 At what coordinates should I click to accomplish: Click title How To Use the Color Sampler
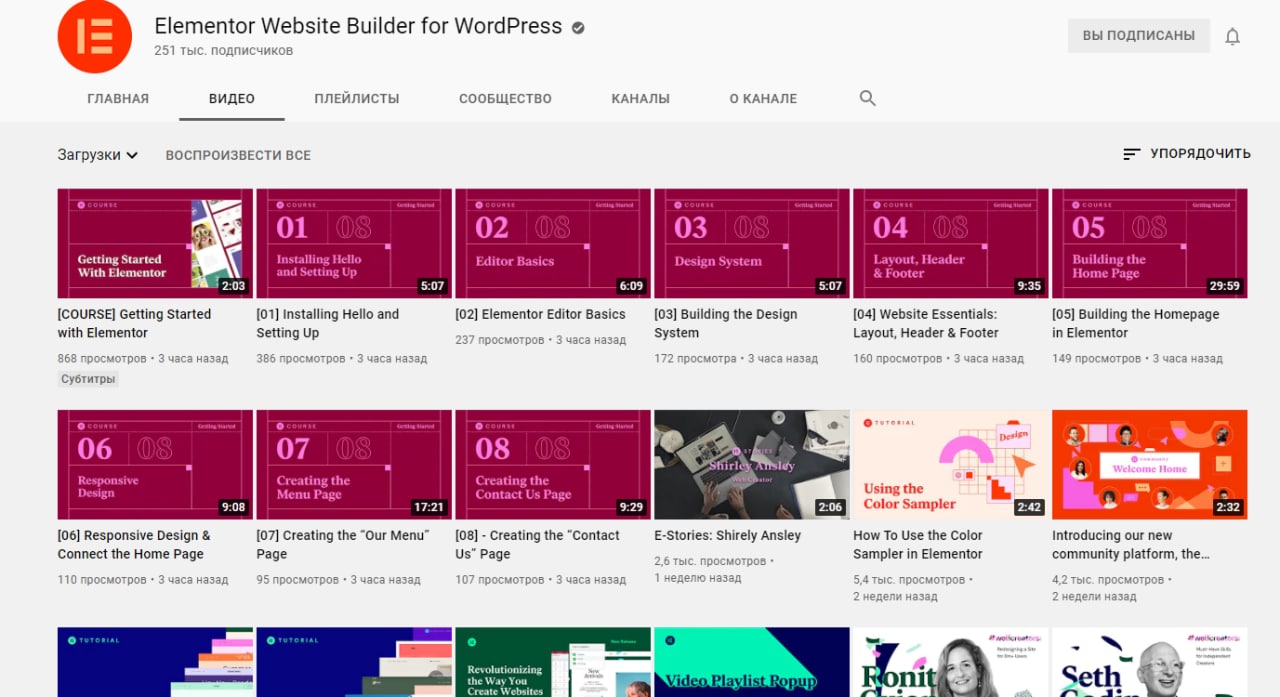tap(918, 544)
